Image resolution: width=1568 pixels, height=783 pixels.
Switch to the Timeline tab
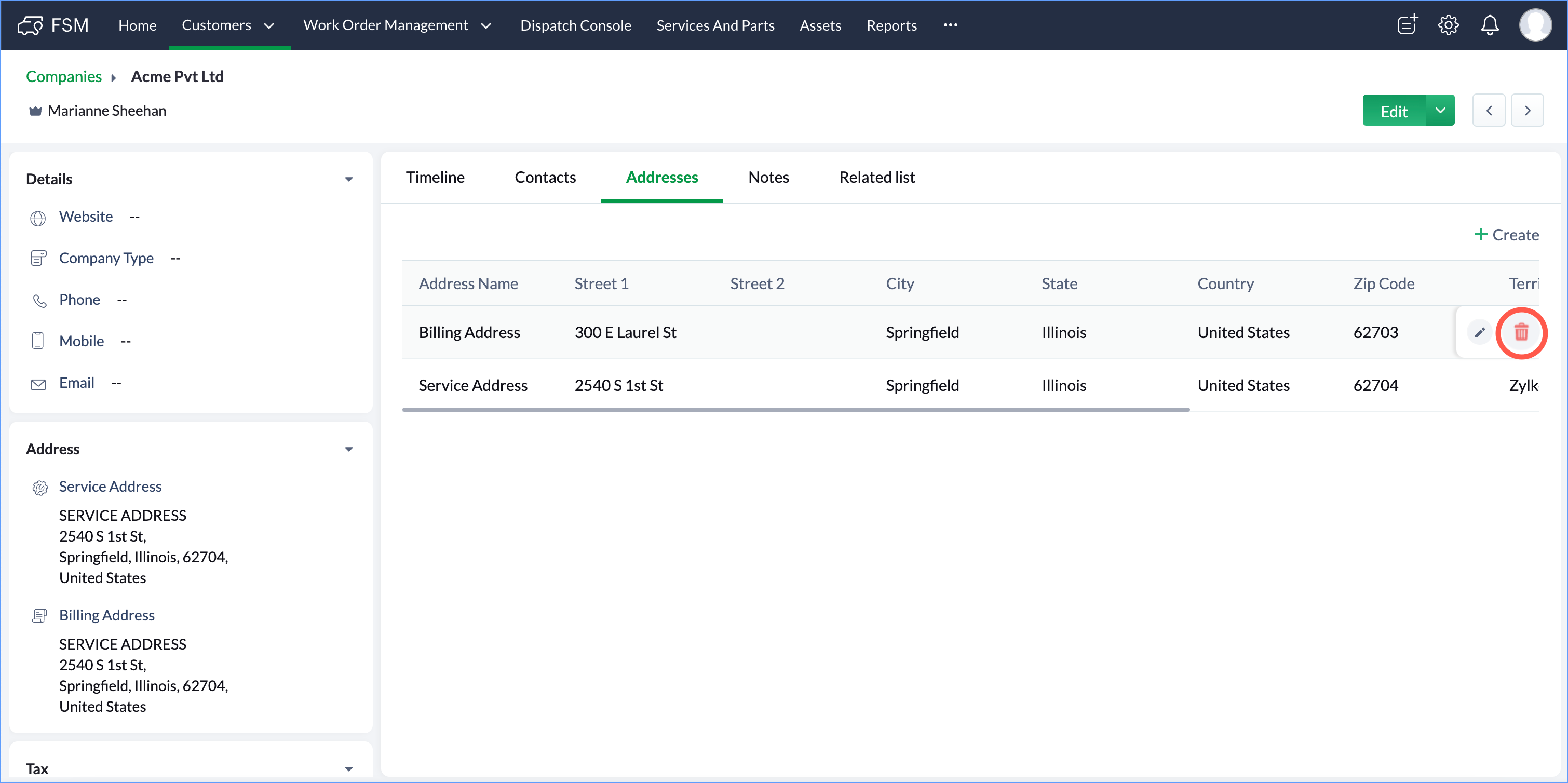point(435,177)
